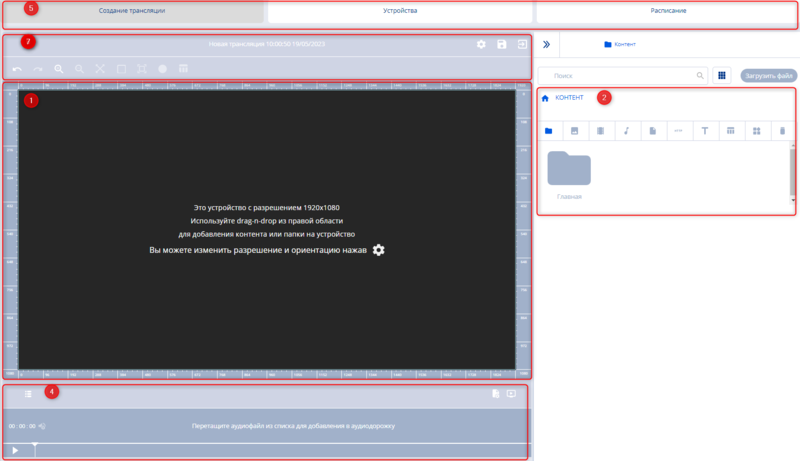Image resolution: width=800 pixels, height=461 pixels.
Task: Select the text 'T' content filter
Action: (x=704, y=131)
